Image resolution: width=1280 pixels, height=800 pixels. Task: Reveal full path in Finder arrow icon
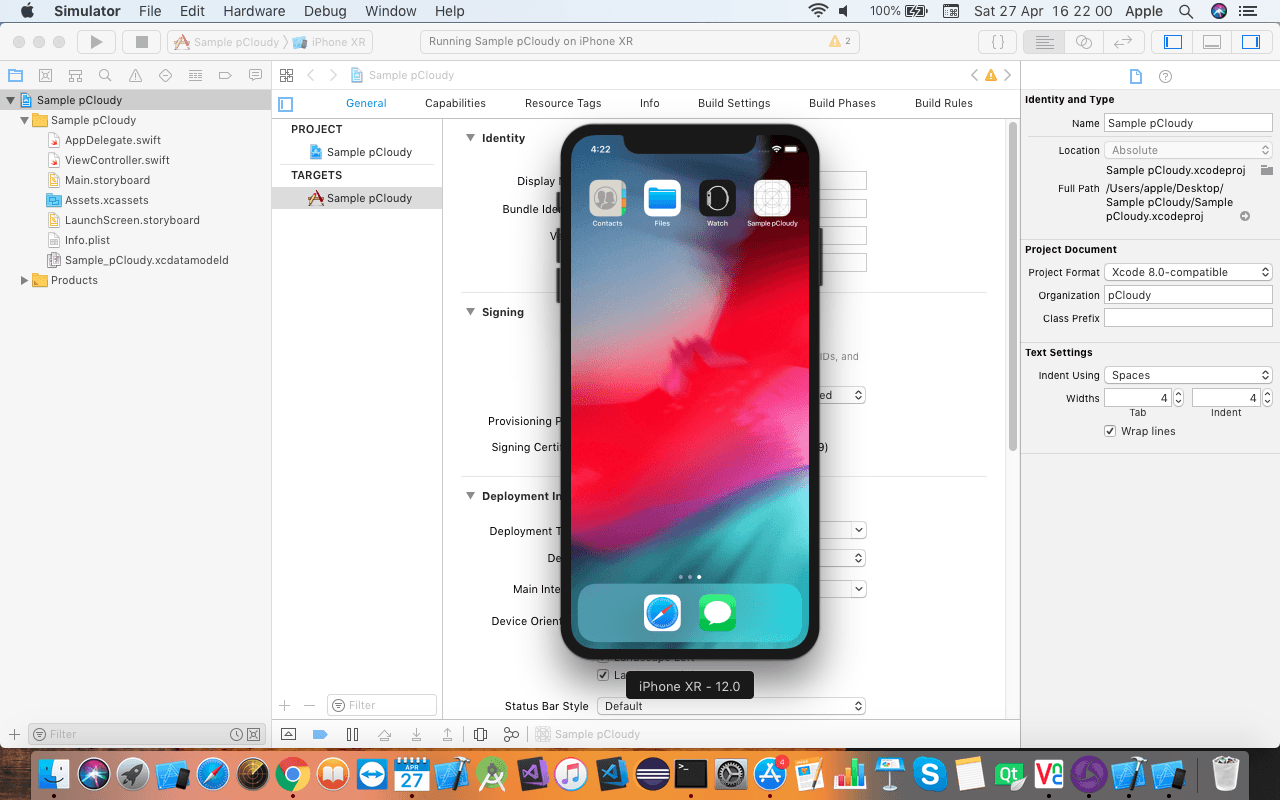click(x=1245, y=216)
